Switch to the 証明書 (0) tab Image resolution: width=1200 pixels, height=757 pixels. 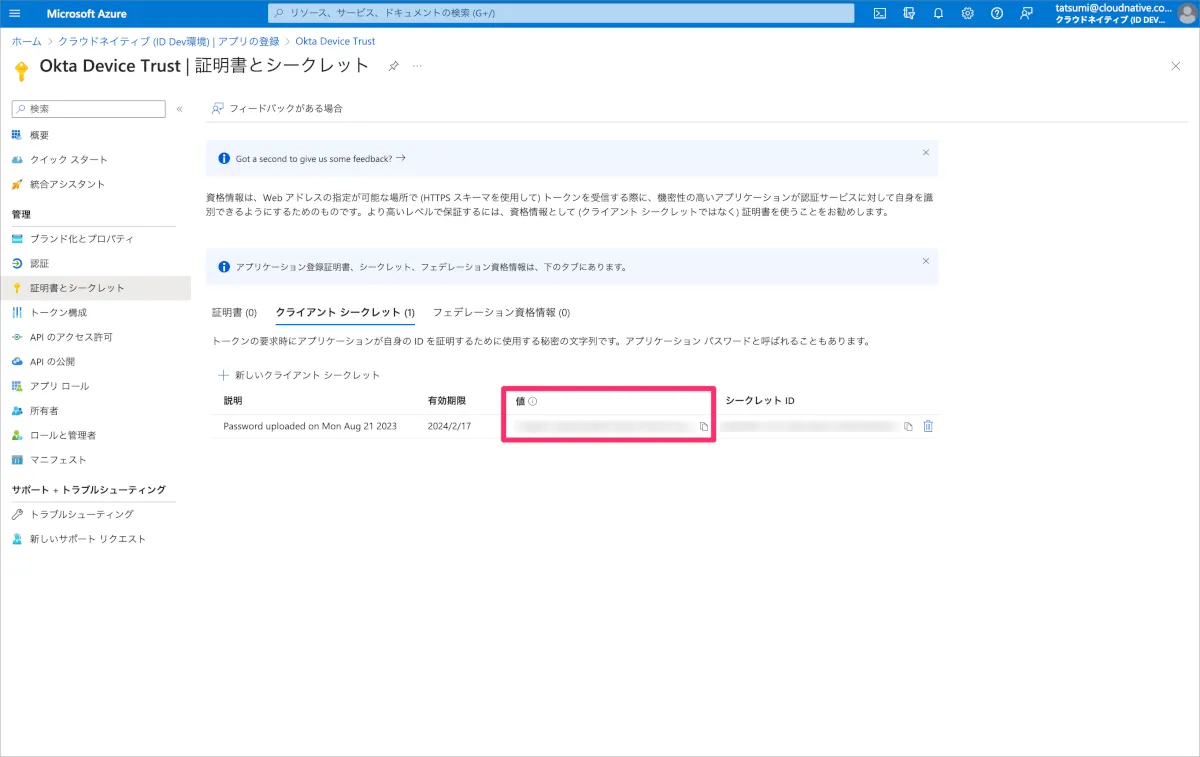[x=234, y=312]
